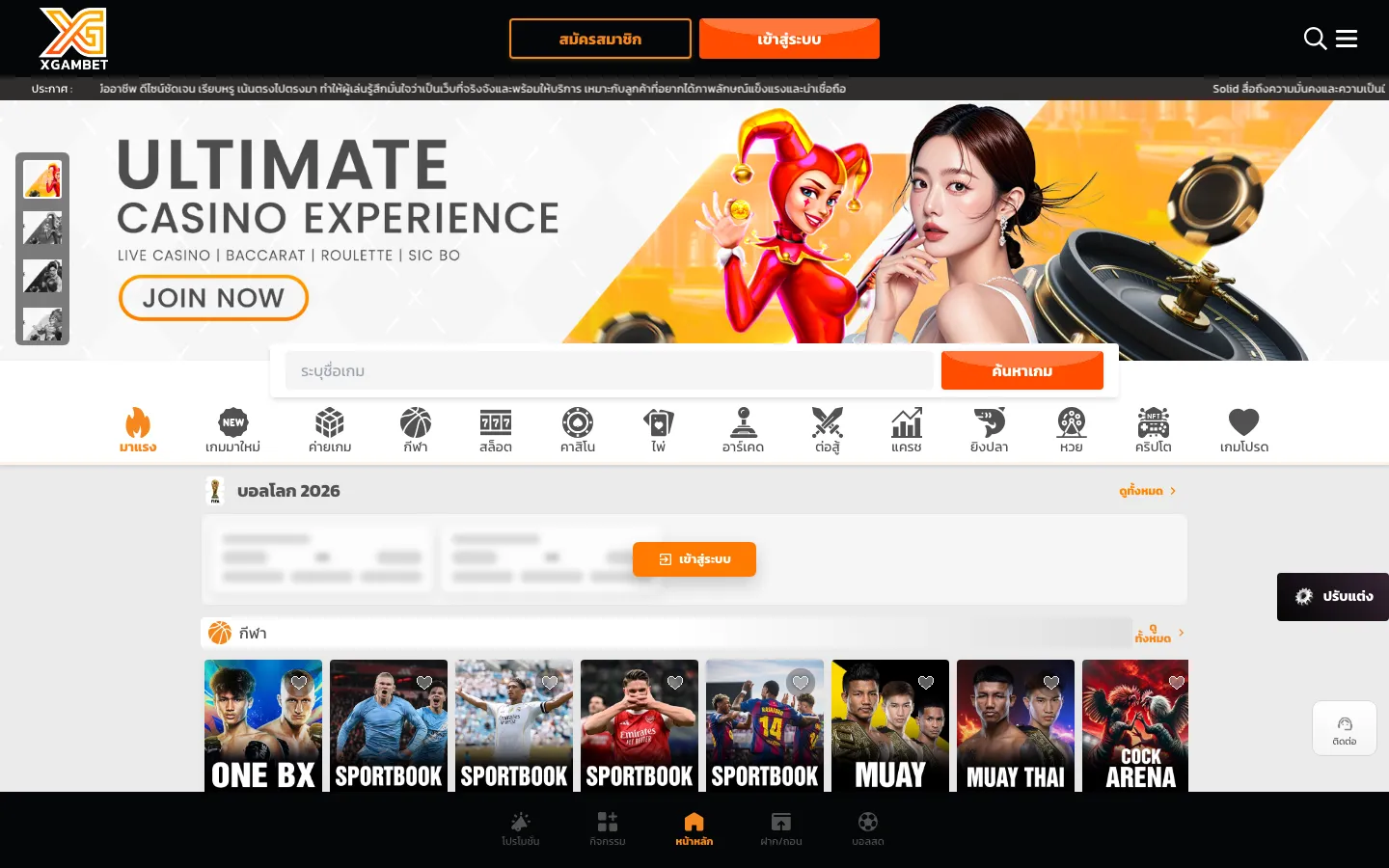Select the คาสิโน chip category
The height and width of the screenshot is (868, 1389).
click(578, 430)
